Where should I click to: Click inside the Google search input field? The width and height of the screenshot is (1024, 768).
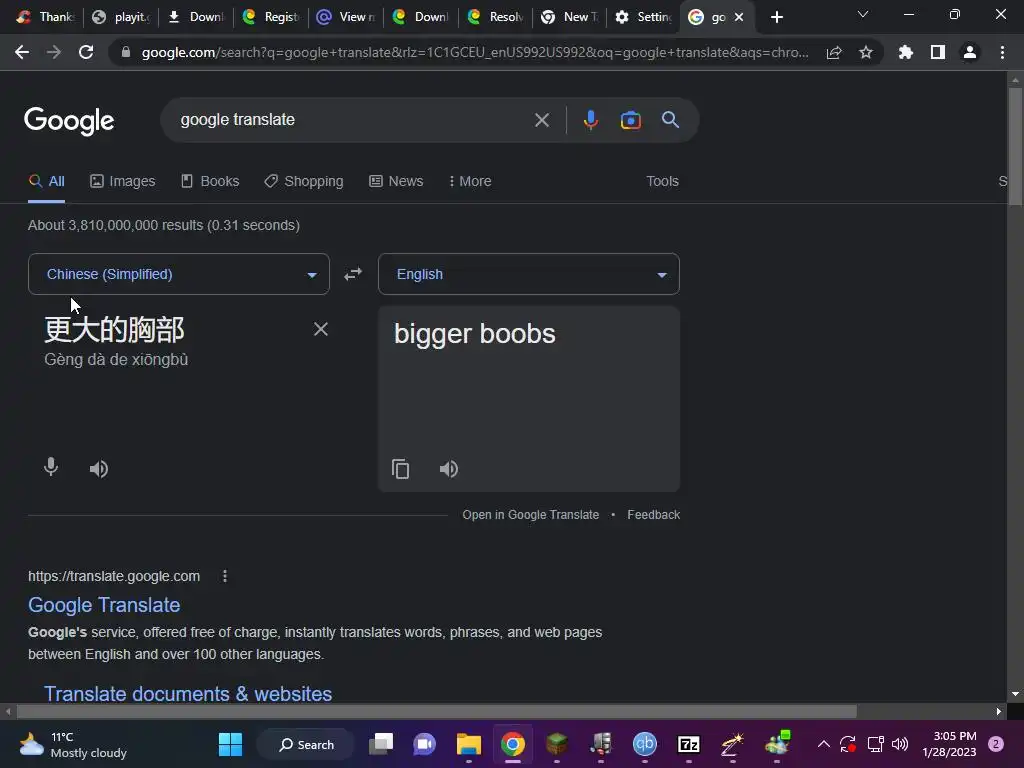pos(353,120)
